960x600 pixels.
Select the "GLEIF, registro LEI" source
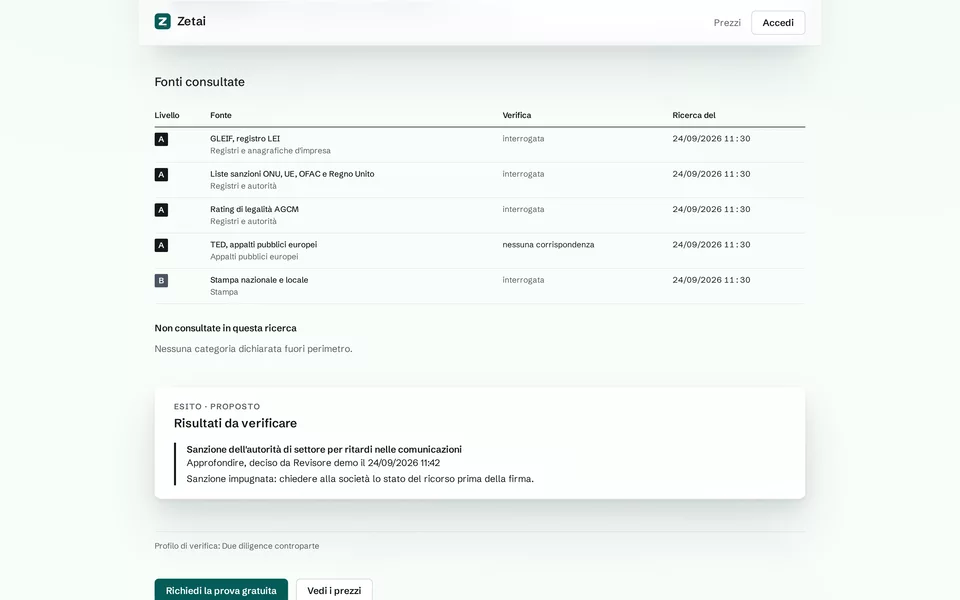click(x=245, y=138)
